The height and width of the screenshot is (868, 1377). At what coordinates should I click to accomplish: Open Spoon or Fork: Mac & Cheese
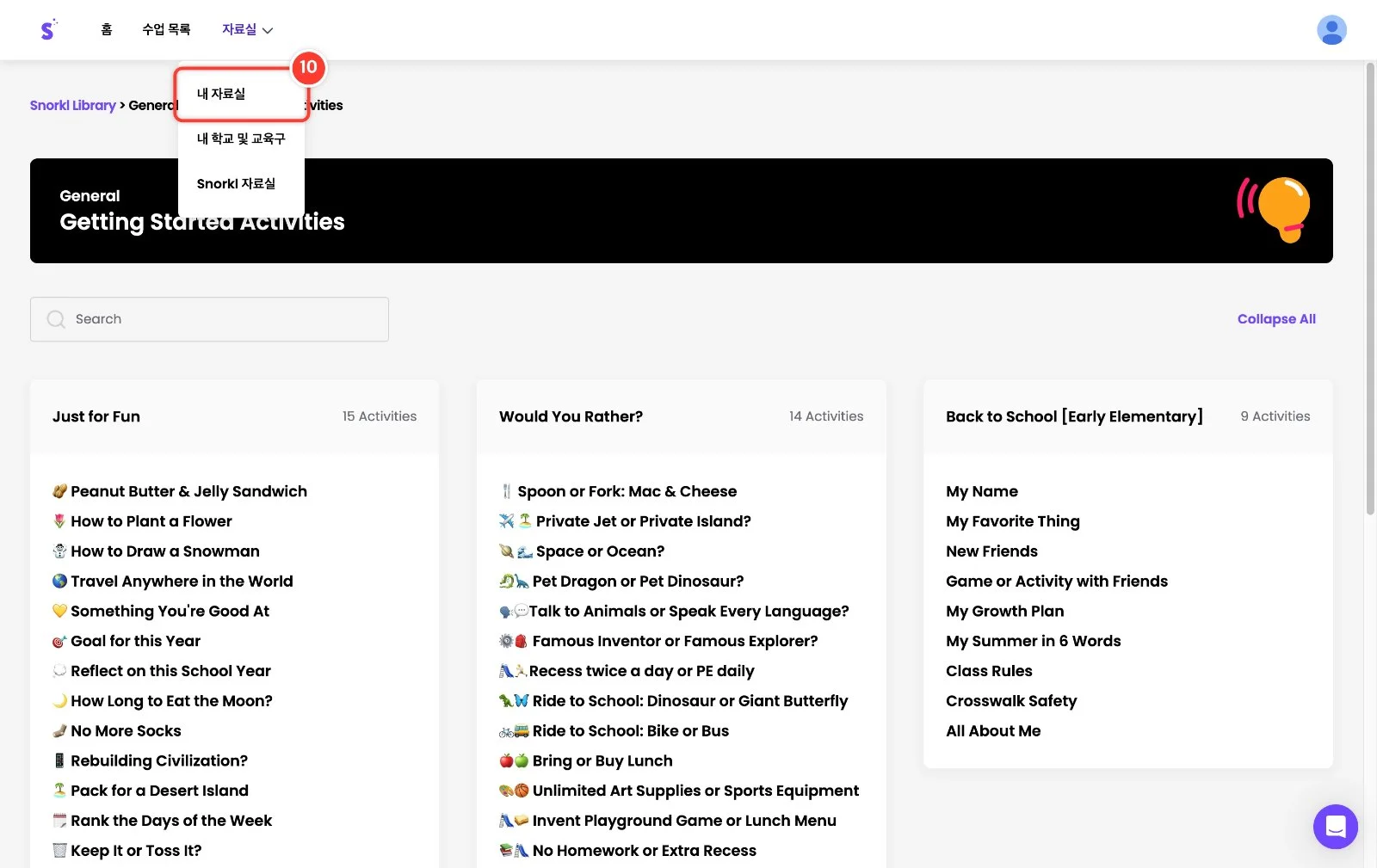[618, 491]
